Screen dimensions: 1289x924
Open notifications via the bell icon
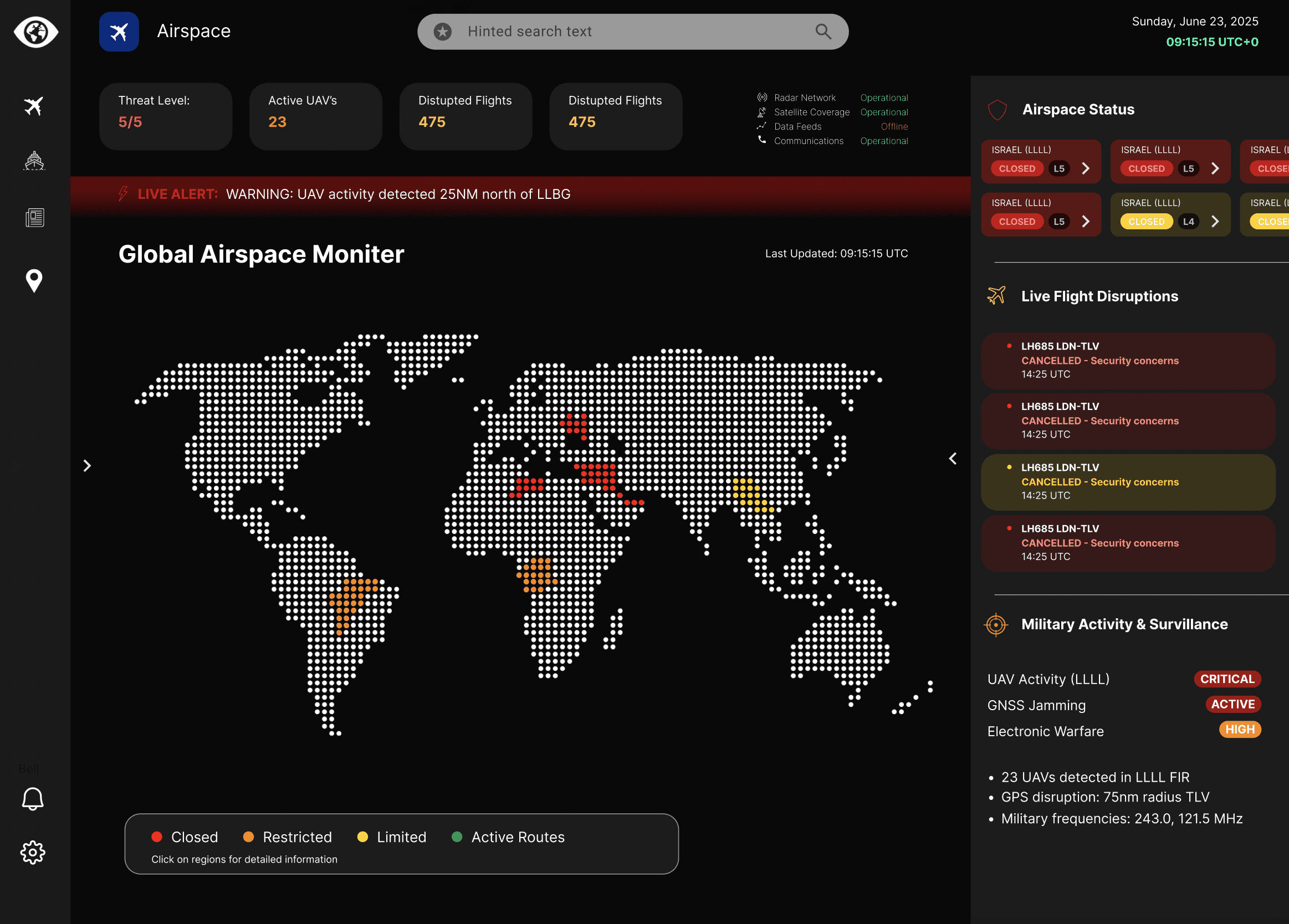pyautogui.click(x=32, y=799)
